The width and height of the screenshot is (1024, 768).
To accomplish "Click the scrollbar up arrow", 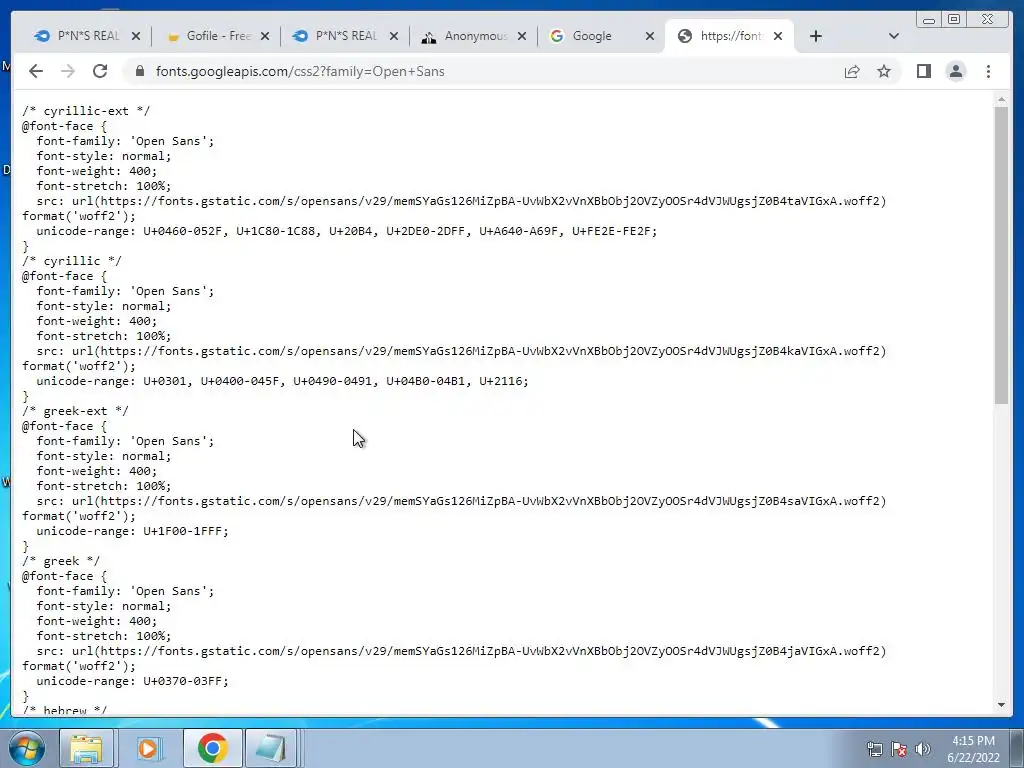I will 1001,99.
